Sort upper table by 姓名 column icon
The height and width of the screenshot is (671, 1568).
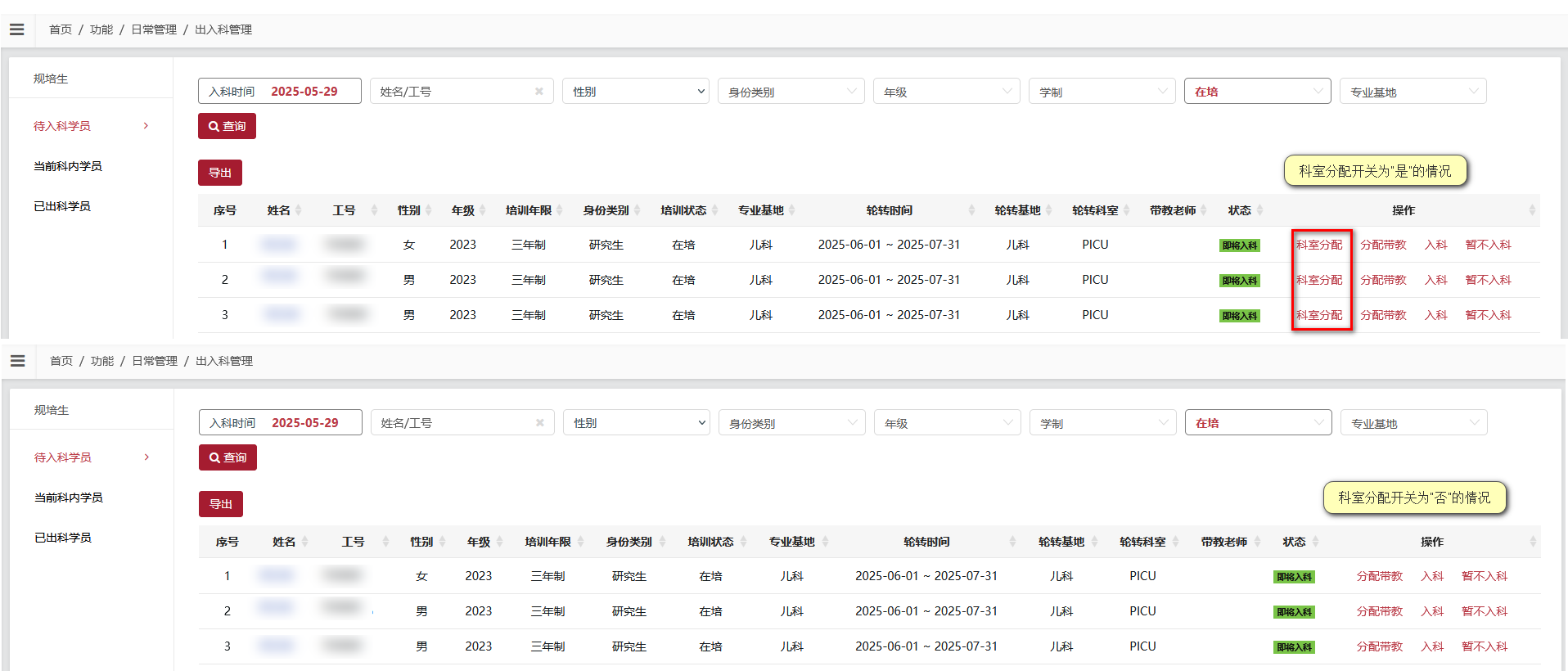tap(299, 210)
